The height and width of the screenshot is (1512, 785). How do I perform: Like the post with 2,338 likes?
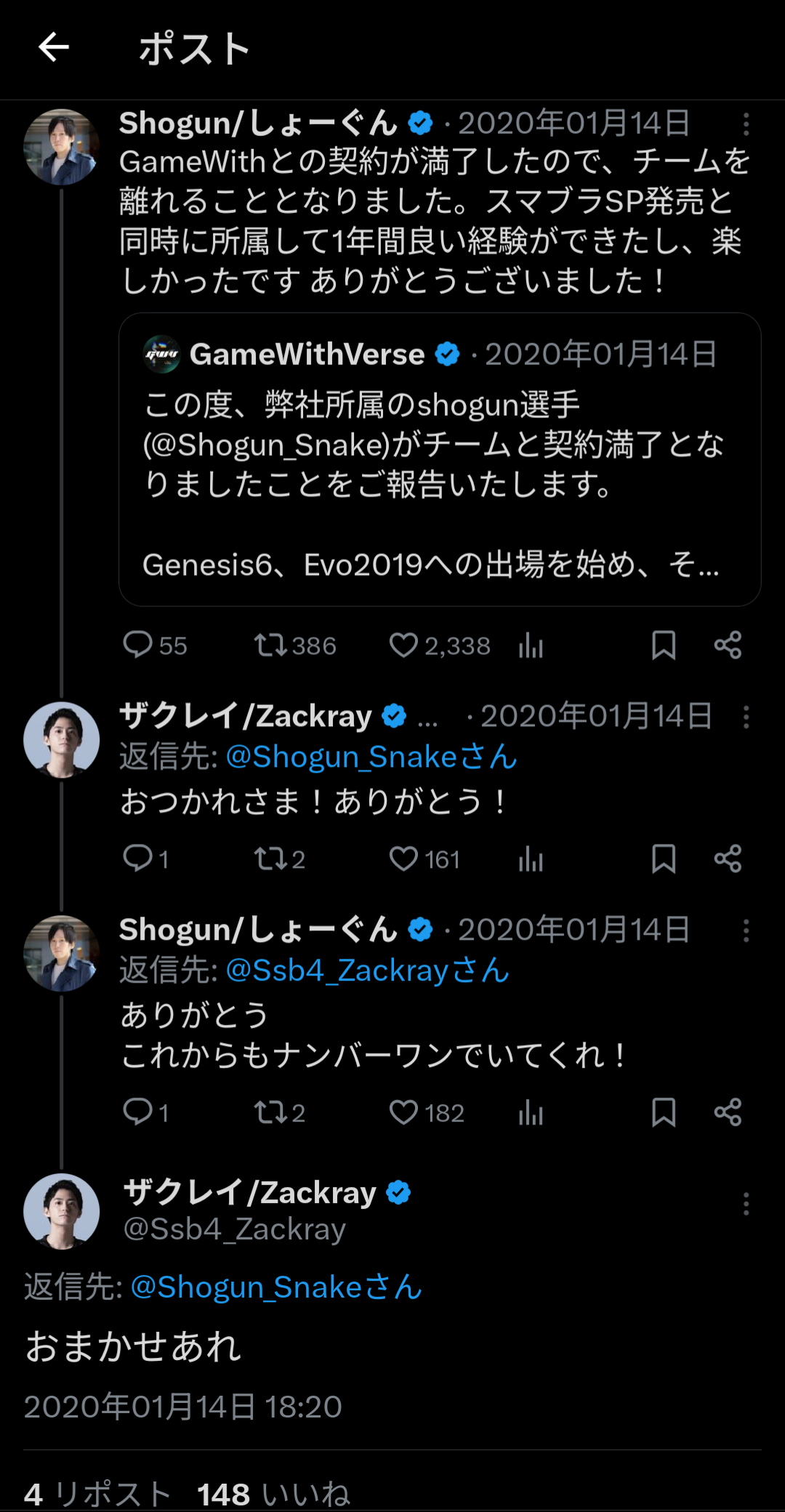point(440,646)
